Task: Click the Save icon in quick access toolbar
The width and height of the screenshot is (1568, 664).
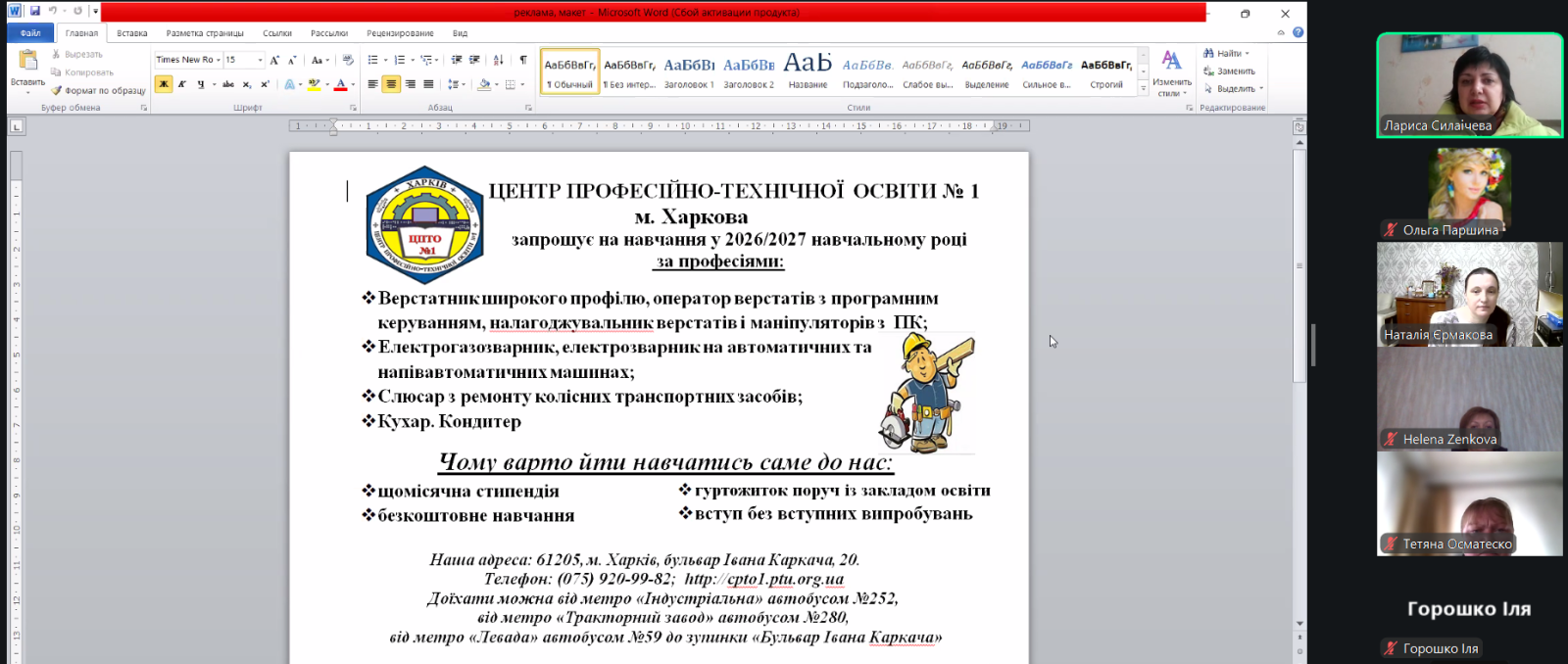Action: pos(35,12)
